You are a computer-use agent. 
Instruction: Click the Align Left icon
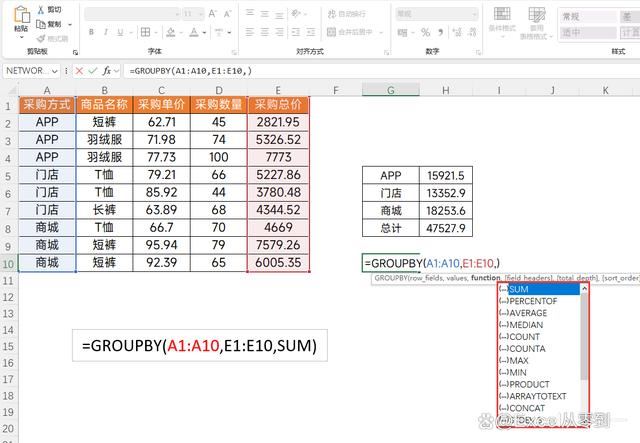tap(250, 32)
